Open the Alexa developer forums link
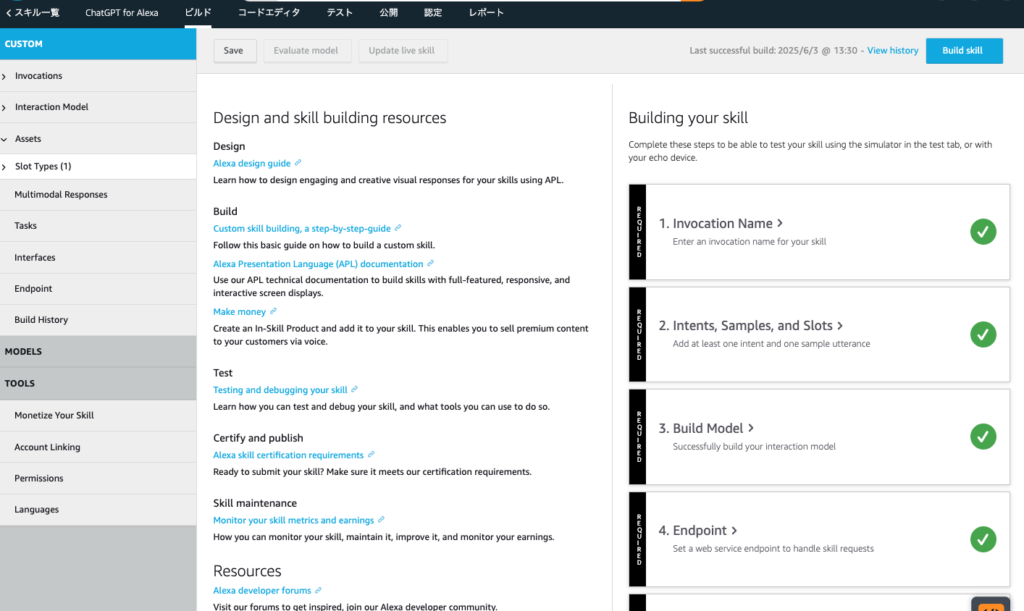This screenshot has width=1024, height=611. [x=262, y=591]
